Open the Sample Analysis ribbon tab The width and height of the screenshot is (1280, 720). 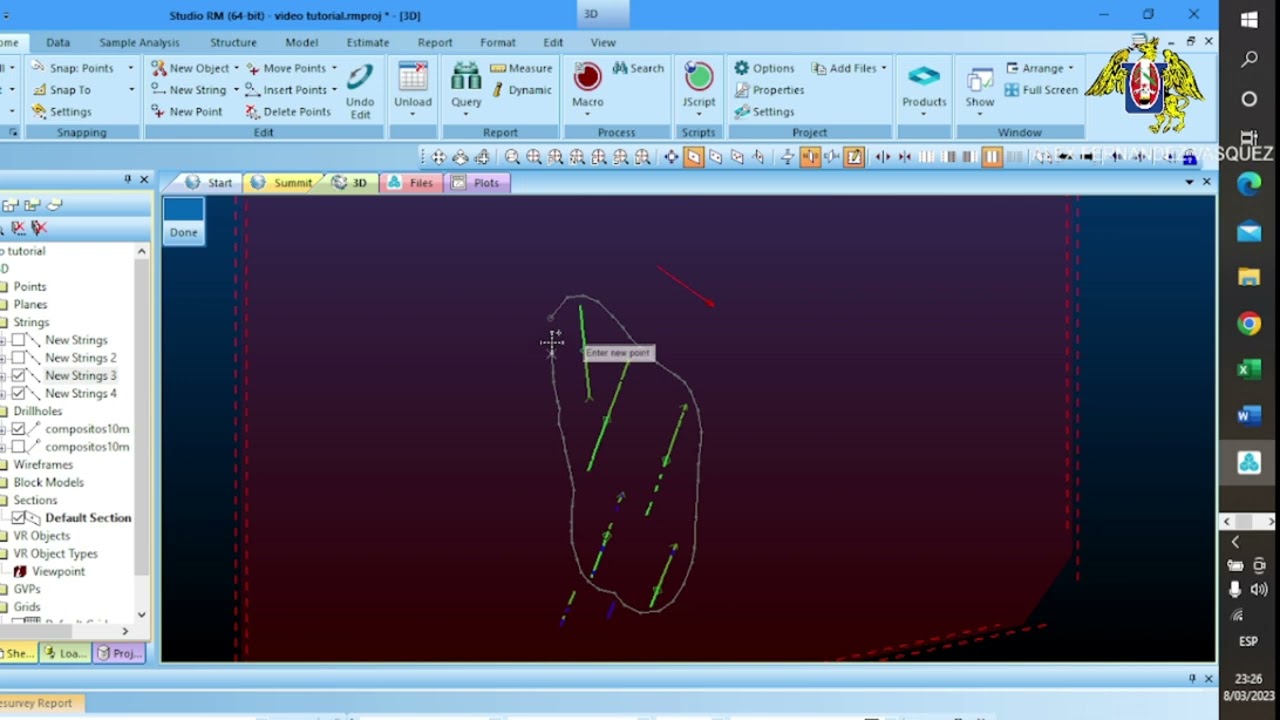(x=139, y=42)
